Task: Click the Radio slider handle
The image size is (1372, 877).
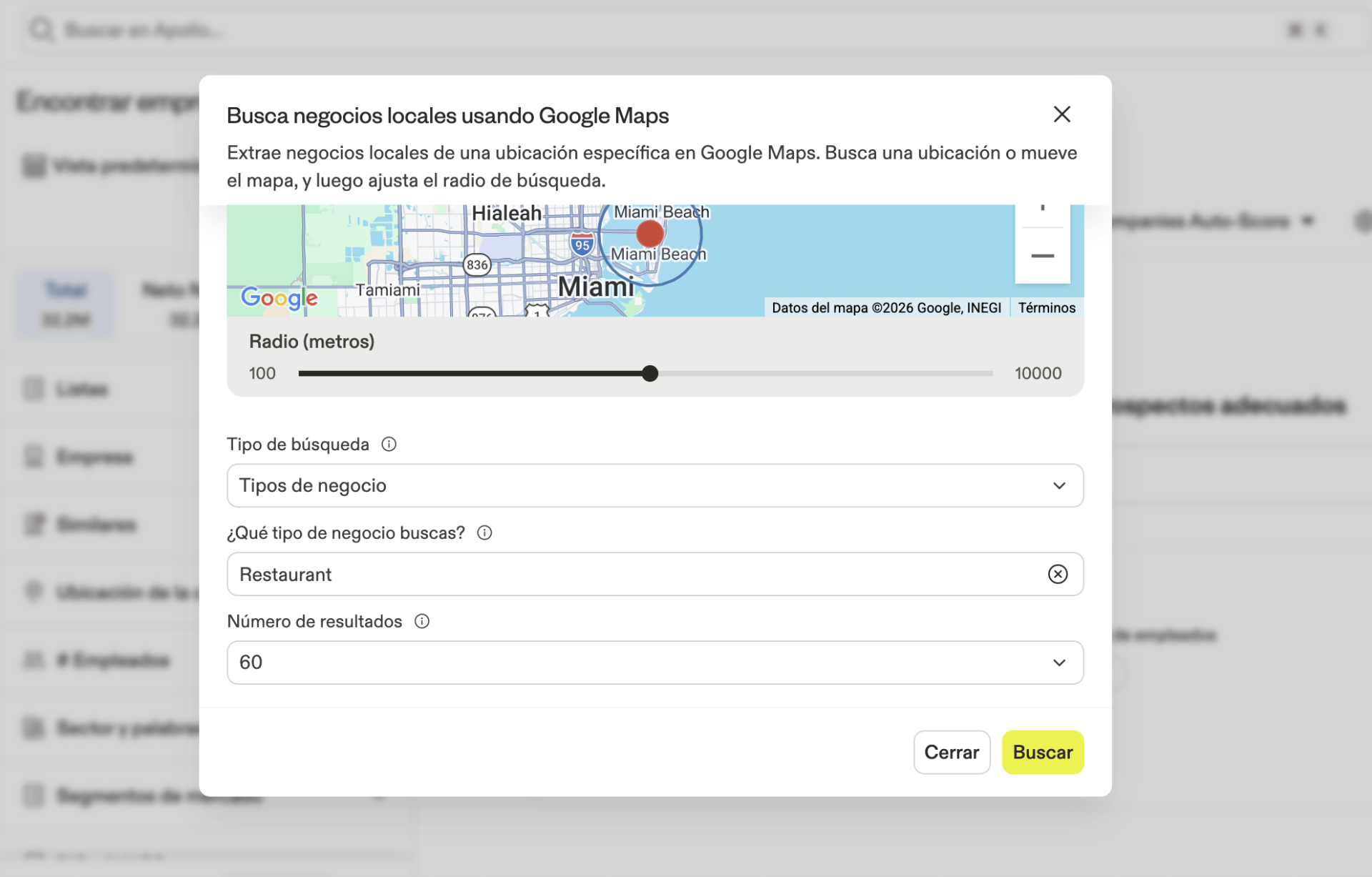Action: [650, 374]
